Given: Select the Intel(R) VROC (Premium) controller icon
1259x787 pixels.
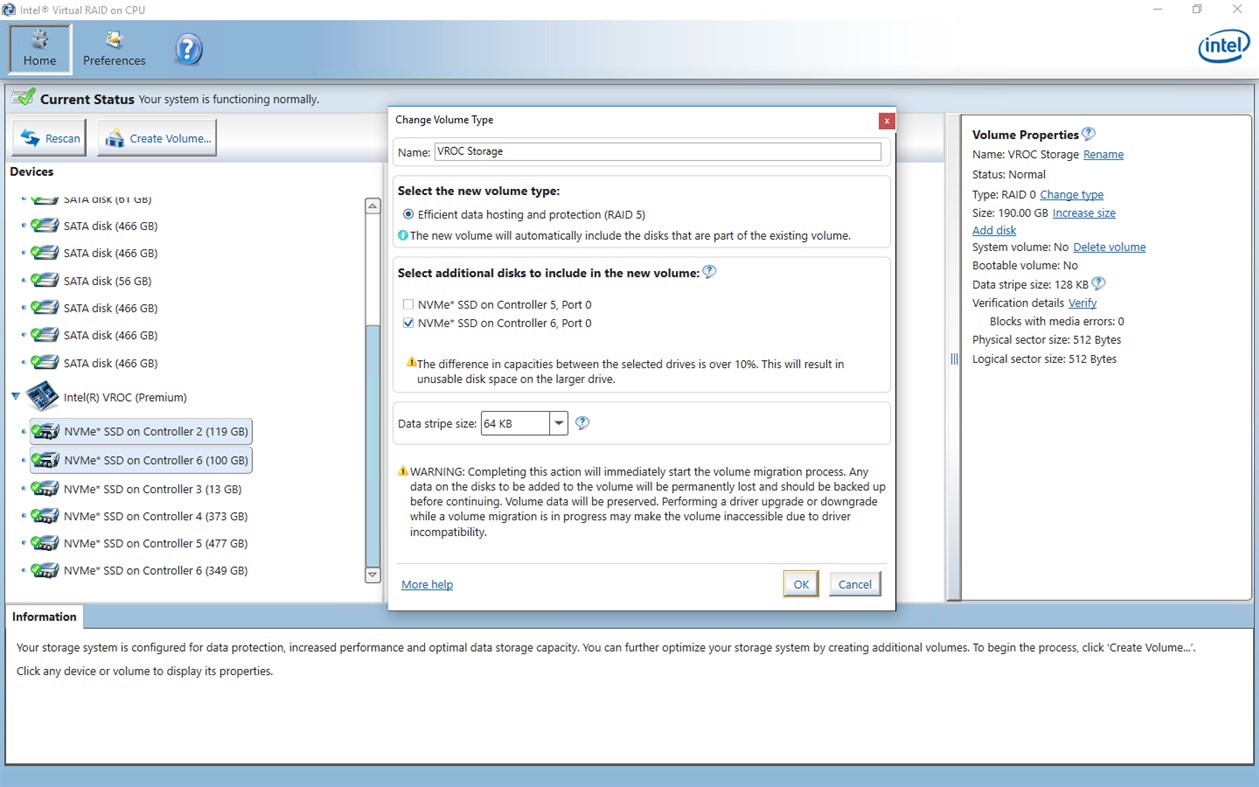Looking at the screenshot, I should 42,396.
